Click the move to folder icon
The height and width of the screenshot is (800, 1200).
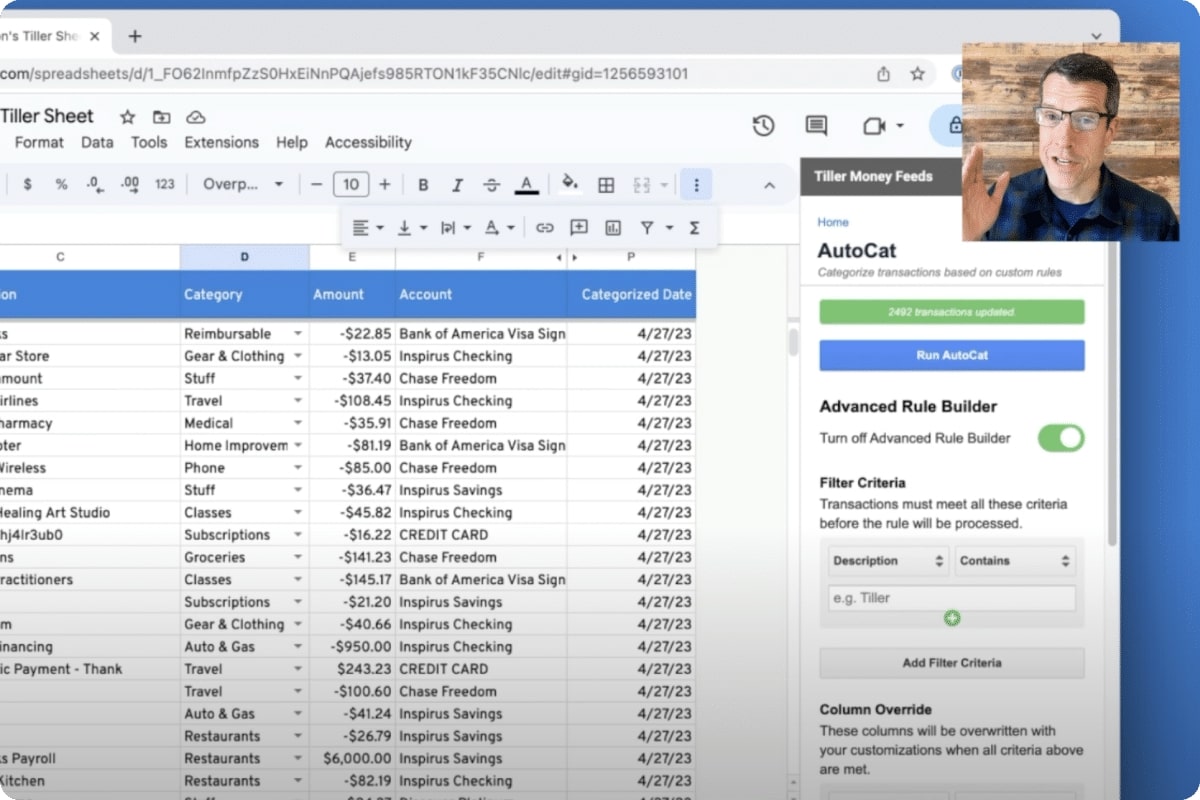pyautogui.click(x=161, y=117)
